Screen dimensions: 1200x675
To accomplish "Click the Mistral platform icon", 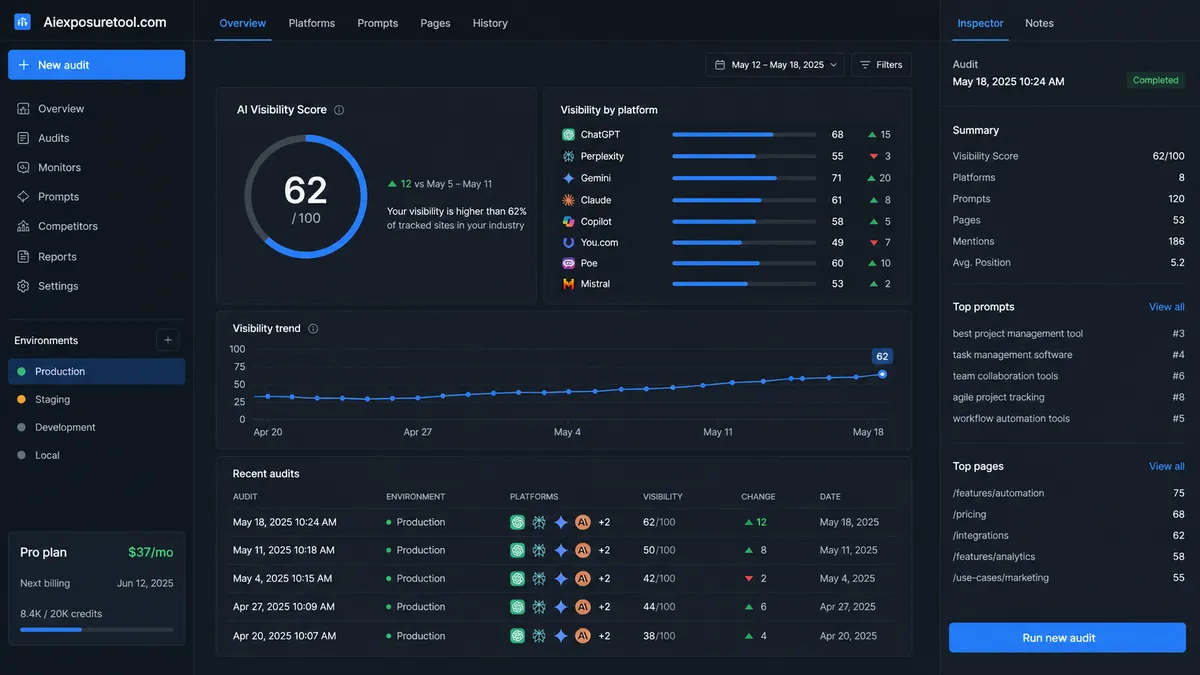I will (569, 284).
